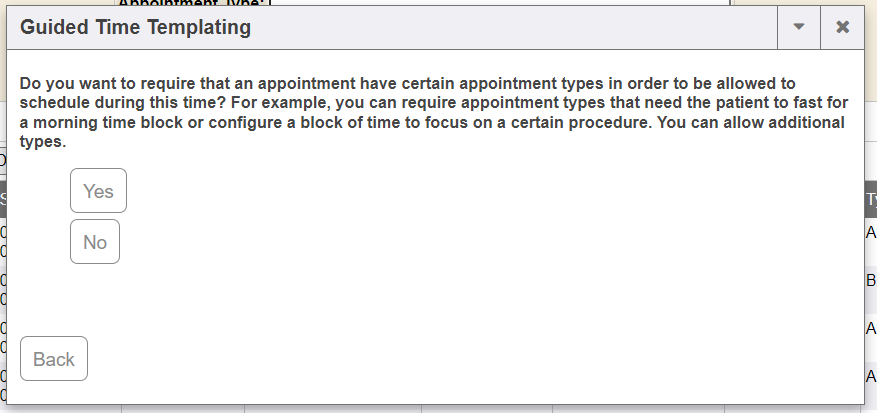The width and height of the screenshot is (877, 413).
Task: Focus the Appointment Type input field
Action: pos(500,3)
